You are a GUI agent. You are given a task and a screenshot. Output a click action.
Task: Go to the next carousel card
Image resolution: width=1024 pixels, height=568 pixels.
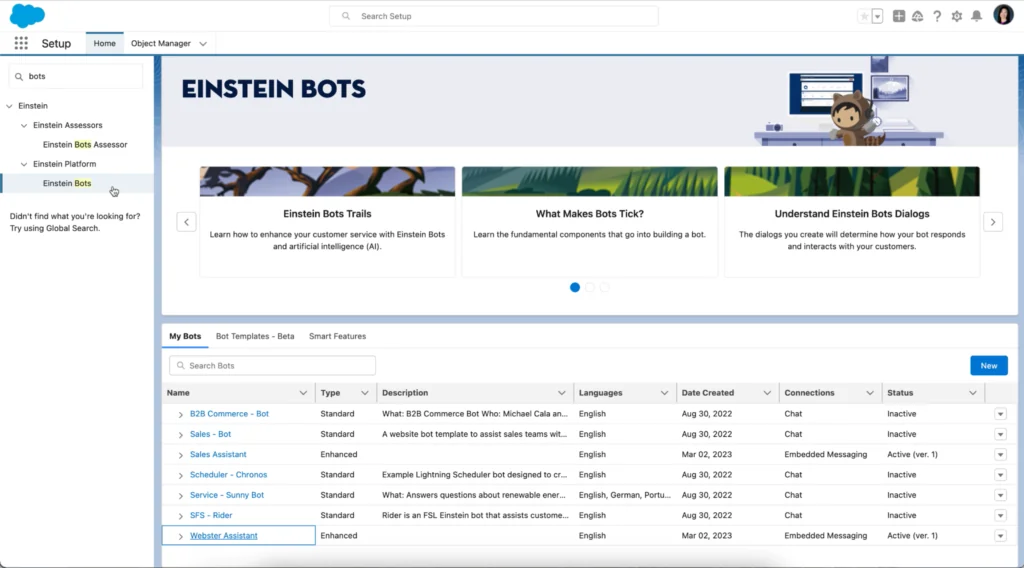click(x=993, y=222)
